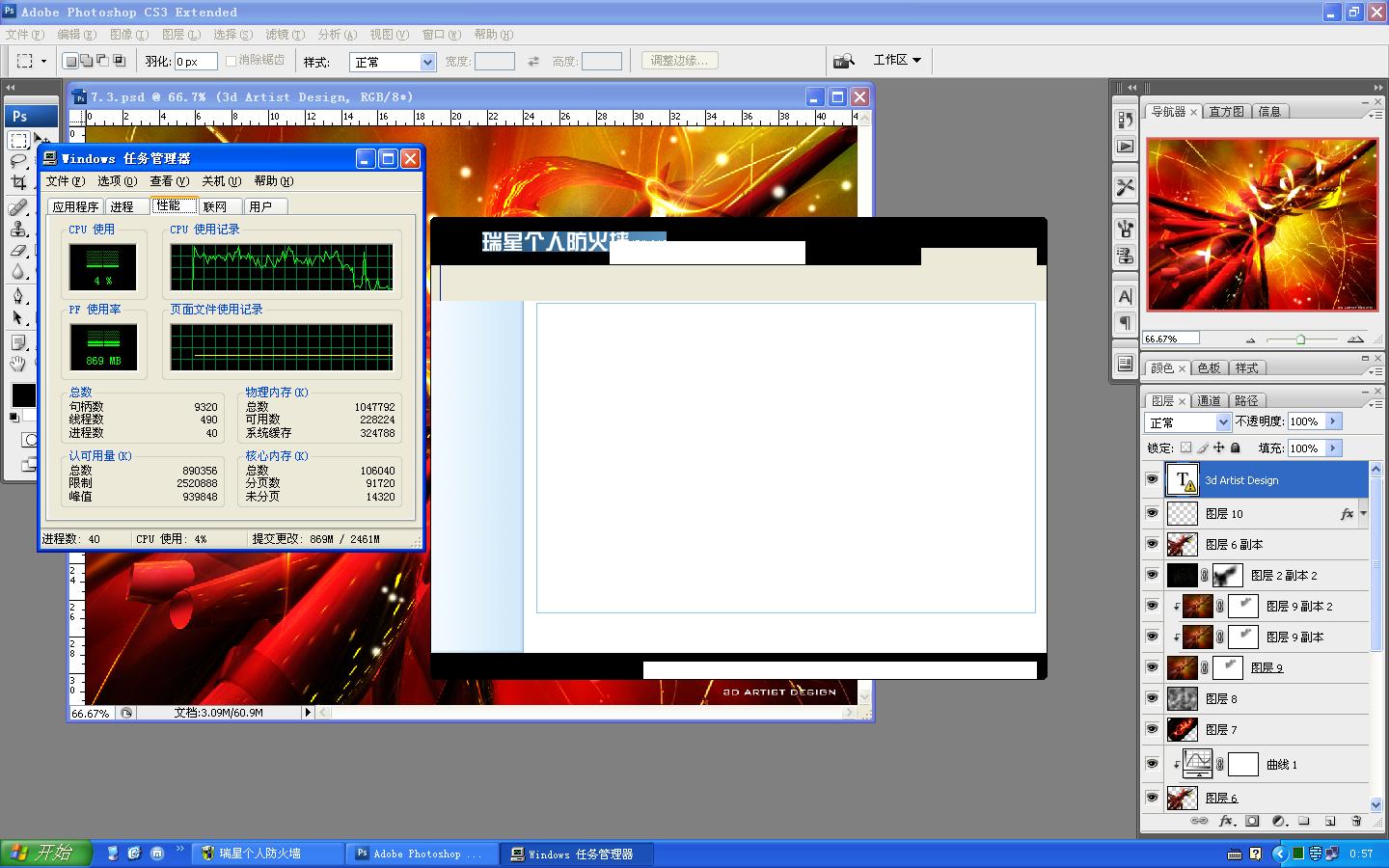
Task: Choose the Hand tool
Action: pyautogui.click(x=18, y=364)
